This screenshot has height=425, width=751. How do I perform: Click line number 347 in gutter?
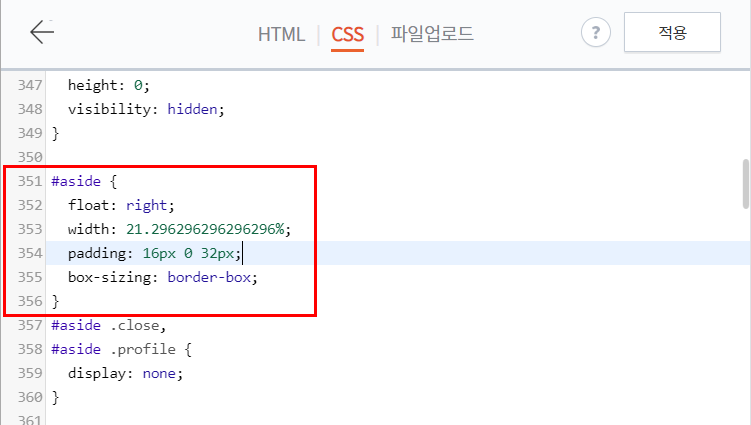pos(30,85)
